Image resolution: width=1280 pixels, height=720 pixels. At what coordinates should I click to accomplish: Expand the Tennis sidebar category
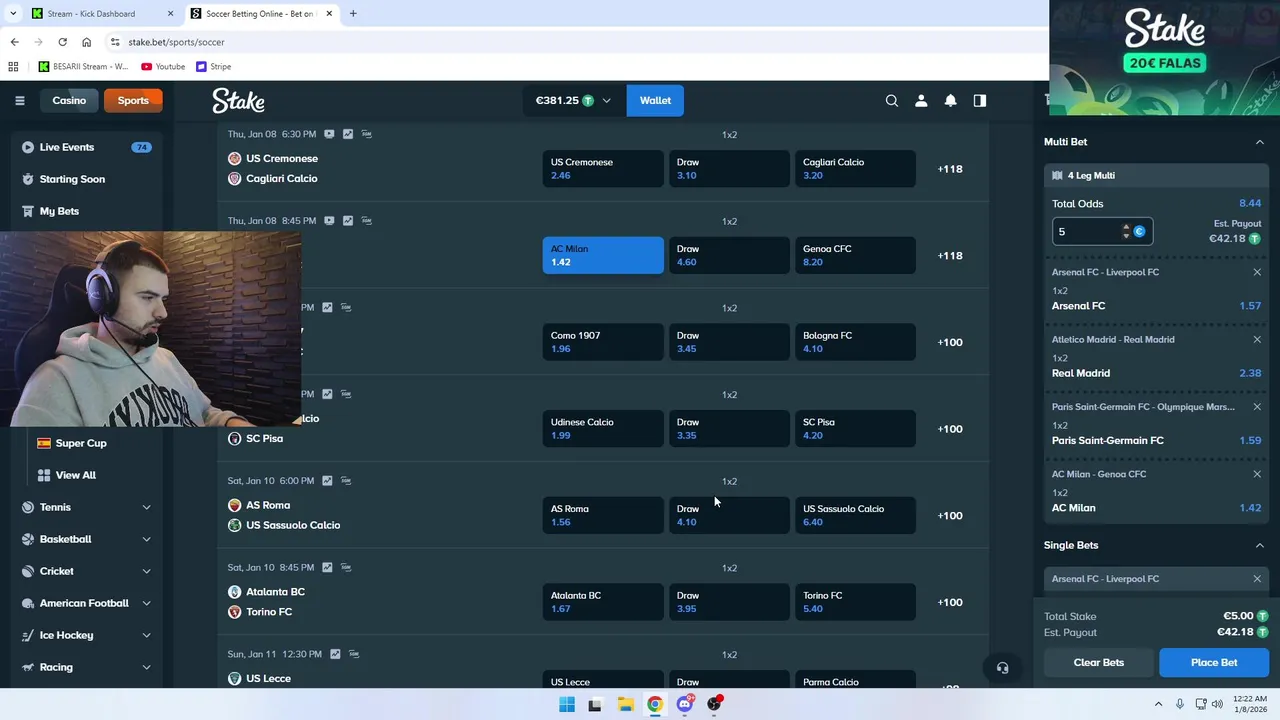click(x=146, y=507)
